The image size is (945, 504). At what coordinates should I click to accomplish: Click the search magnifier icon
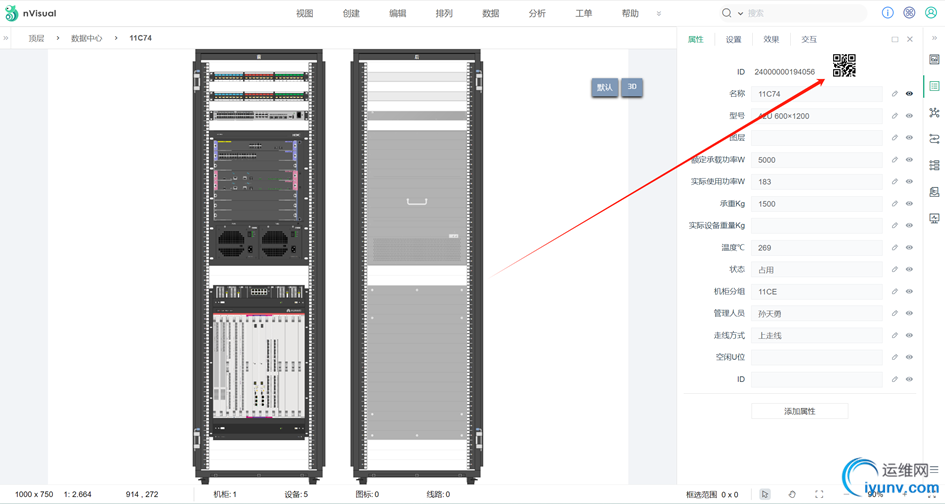727,13
